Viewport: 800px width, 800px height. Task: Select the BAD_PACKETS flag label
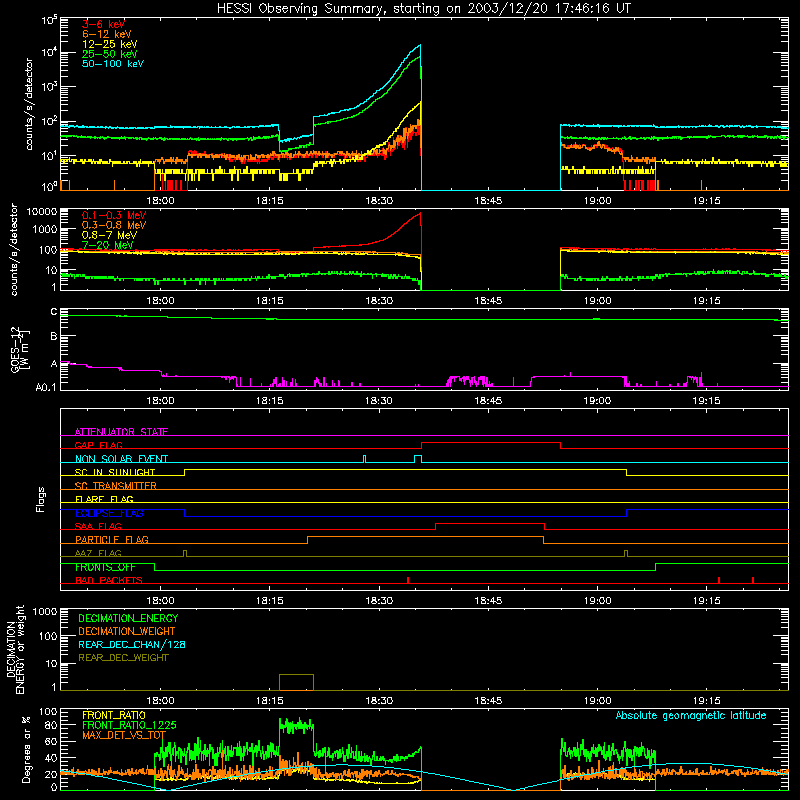[109, 580]
